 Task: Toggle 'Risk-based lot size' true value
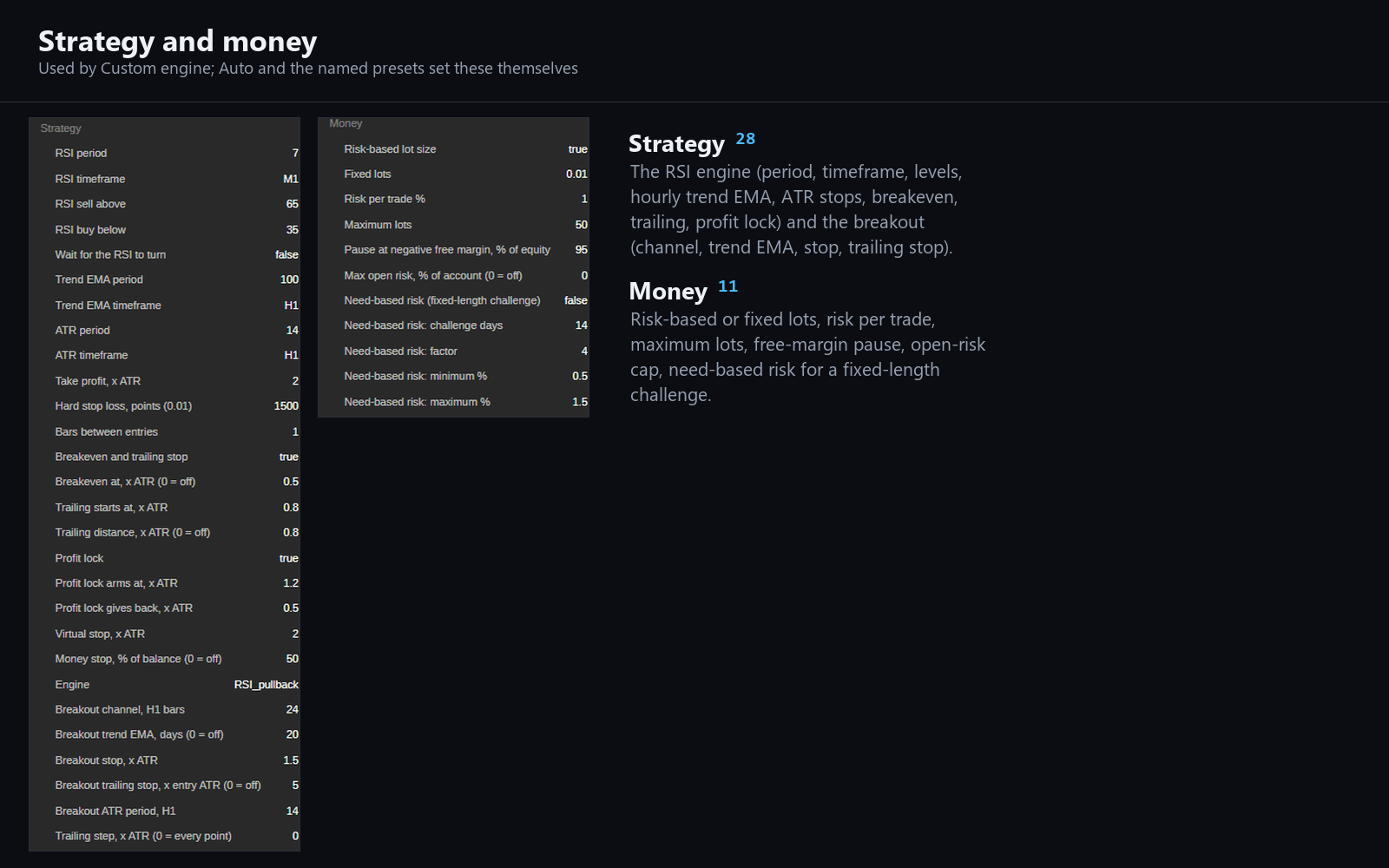point(577,149)
